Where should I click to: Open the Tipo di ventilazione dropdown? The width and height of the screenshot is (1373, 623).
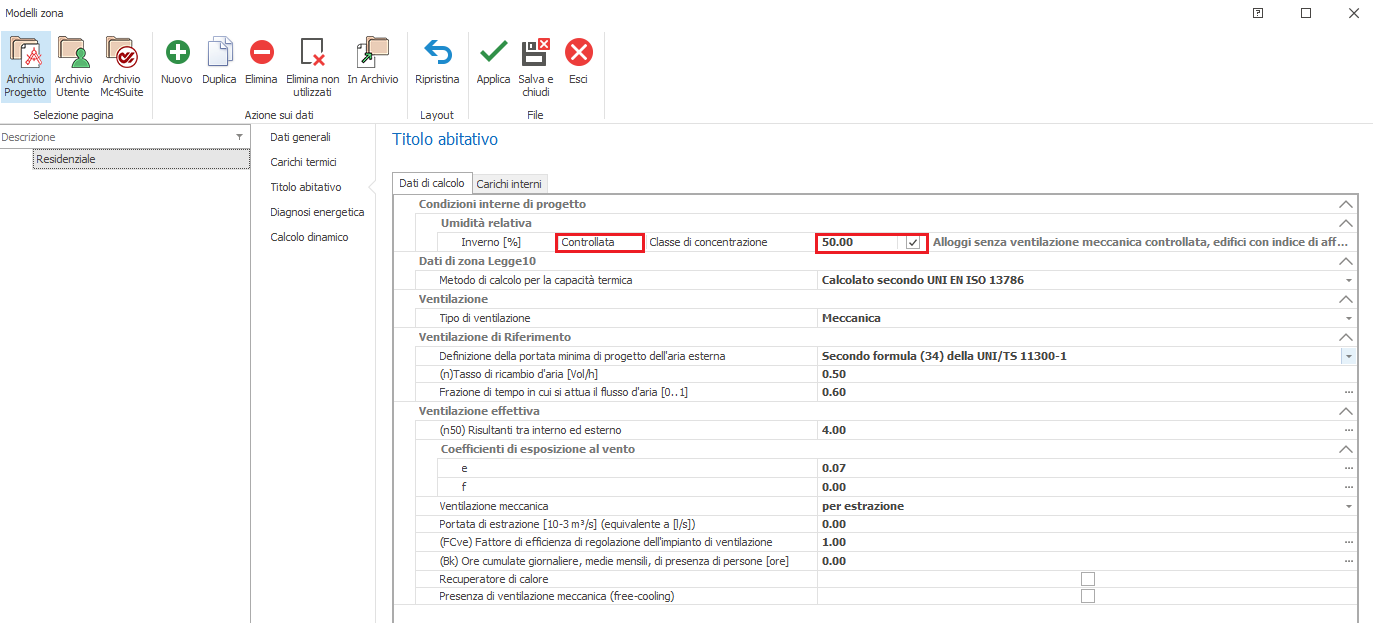click(1348, 318)
